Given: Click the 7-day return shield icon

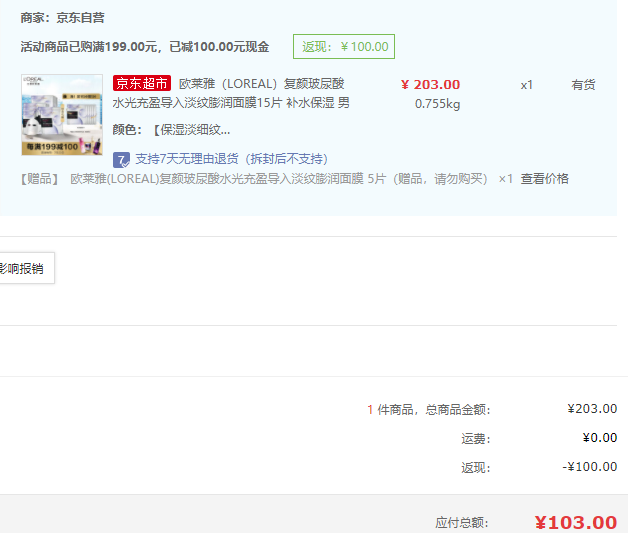Looking at the screenshot, I should [121, 160].
